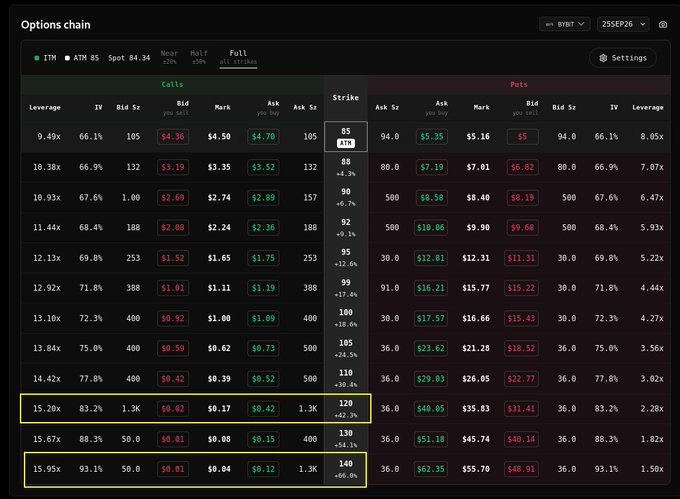The height and width of the screenshot is (499, 680).
Task: Click the Calls section header
Action: click(x=172, y=85)
